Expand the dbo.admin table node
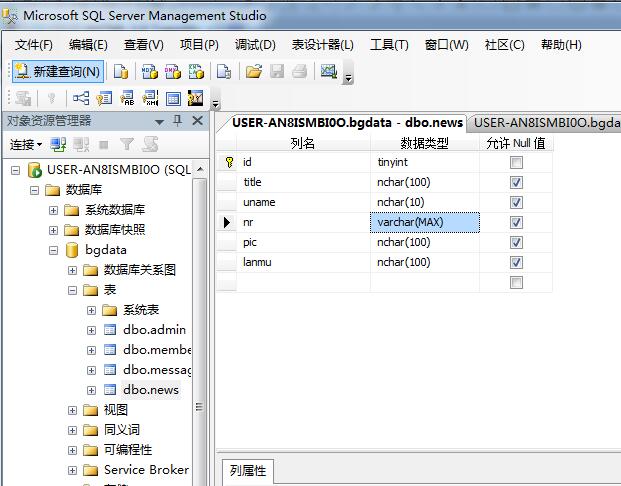 (x=91, y=330)
